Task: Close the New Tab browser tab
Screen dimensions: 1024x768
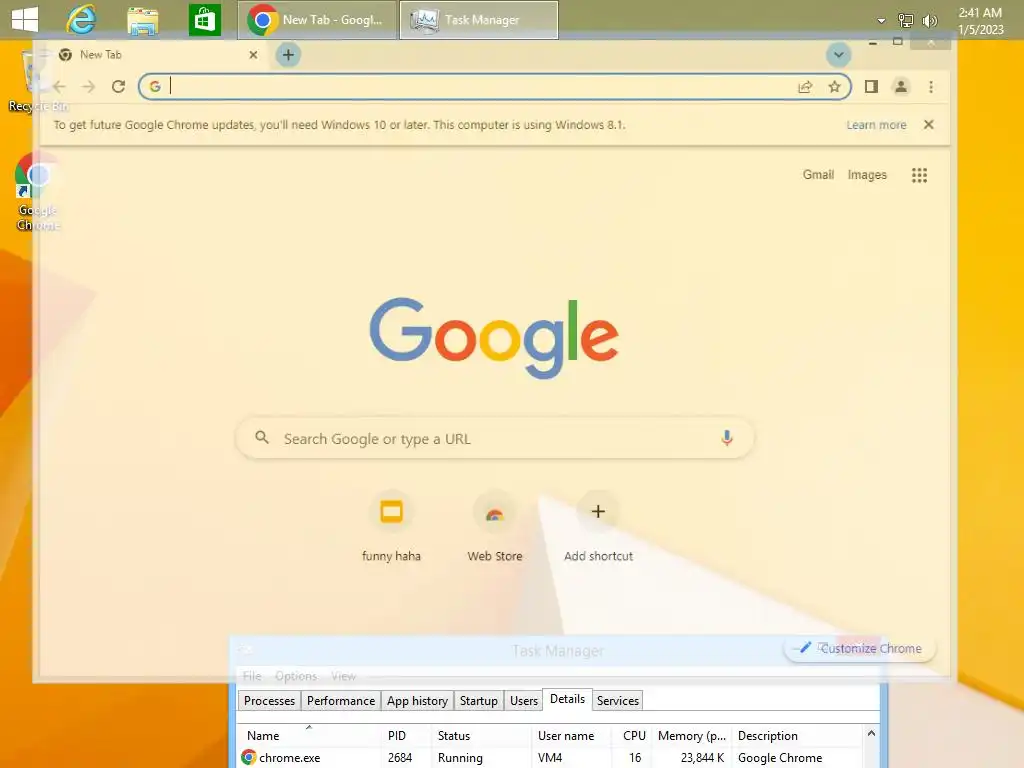Action: tap(253, 55)
